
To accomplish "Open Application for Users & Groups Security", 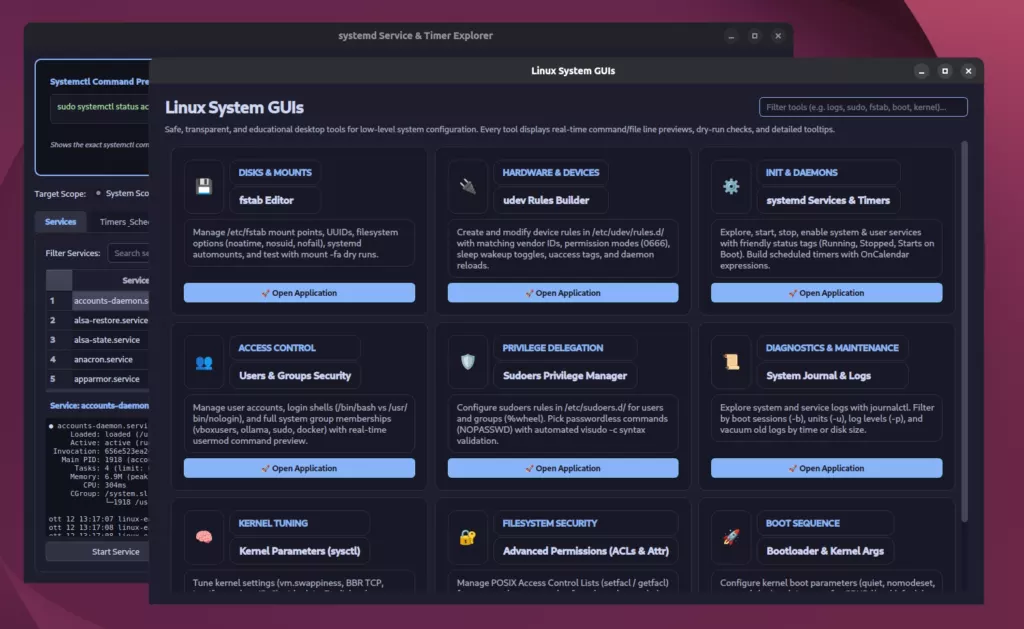I will click(x=299, y=468).
